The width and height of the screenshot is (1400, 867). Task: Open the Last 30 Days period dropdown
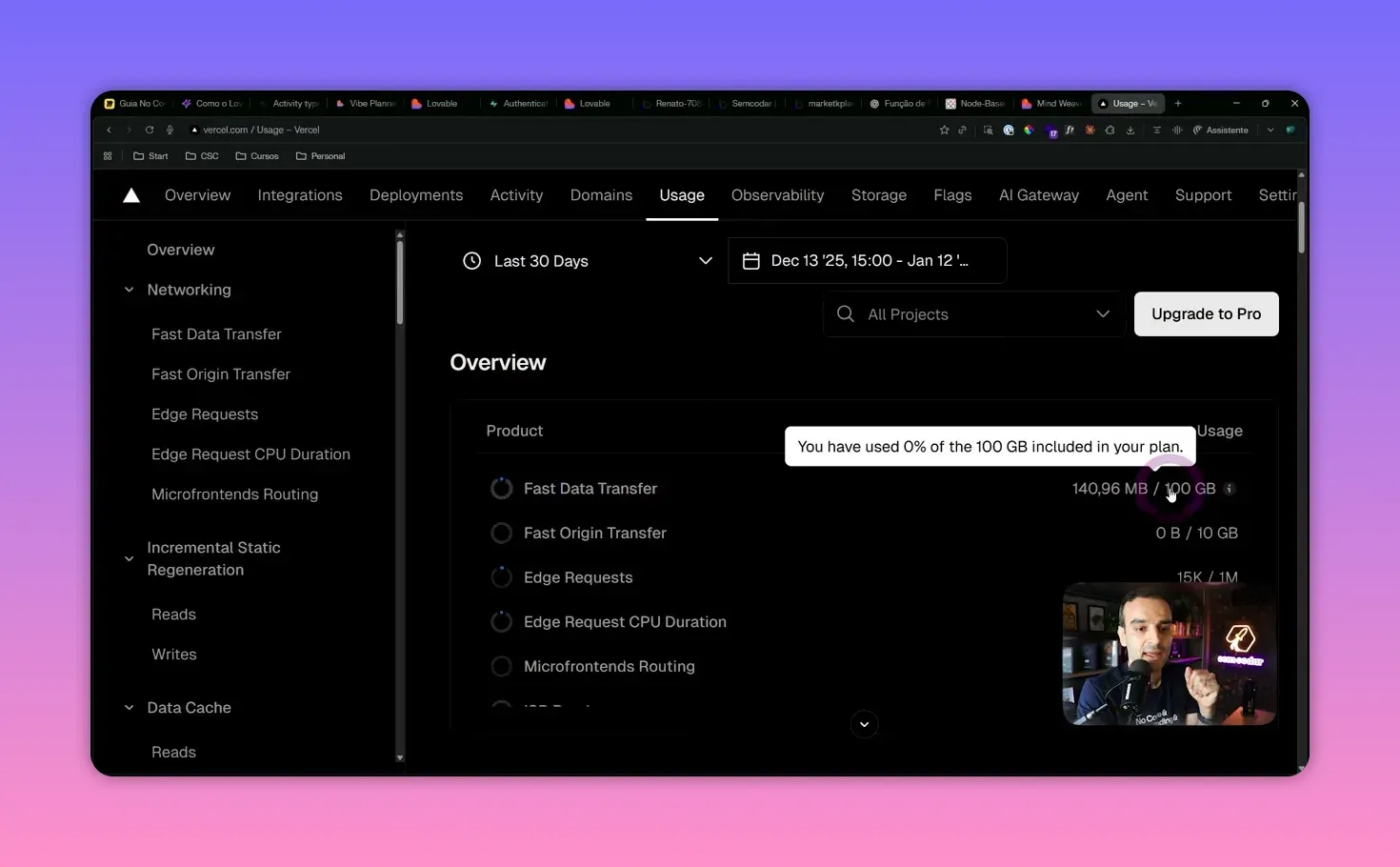[x=588, y=261]
